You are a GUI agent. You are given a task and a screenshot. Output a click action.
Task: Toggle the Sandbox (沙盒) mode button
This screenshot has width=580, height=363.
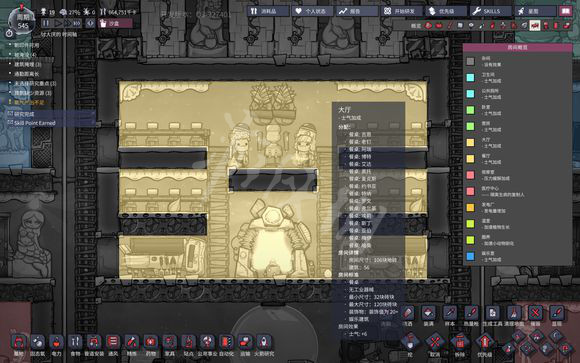[115, 23]
